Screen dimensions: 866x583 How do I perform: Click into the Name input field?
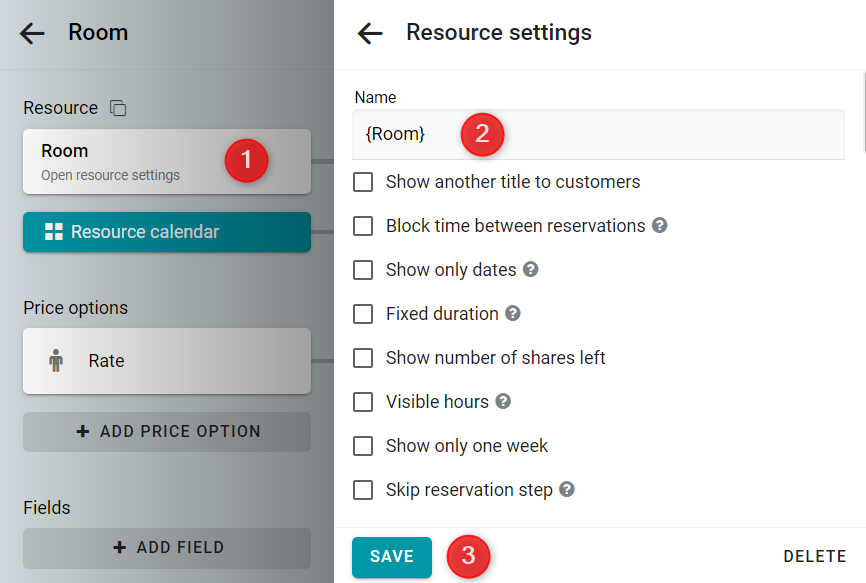pyautogui.click(x=598, y=134)
